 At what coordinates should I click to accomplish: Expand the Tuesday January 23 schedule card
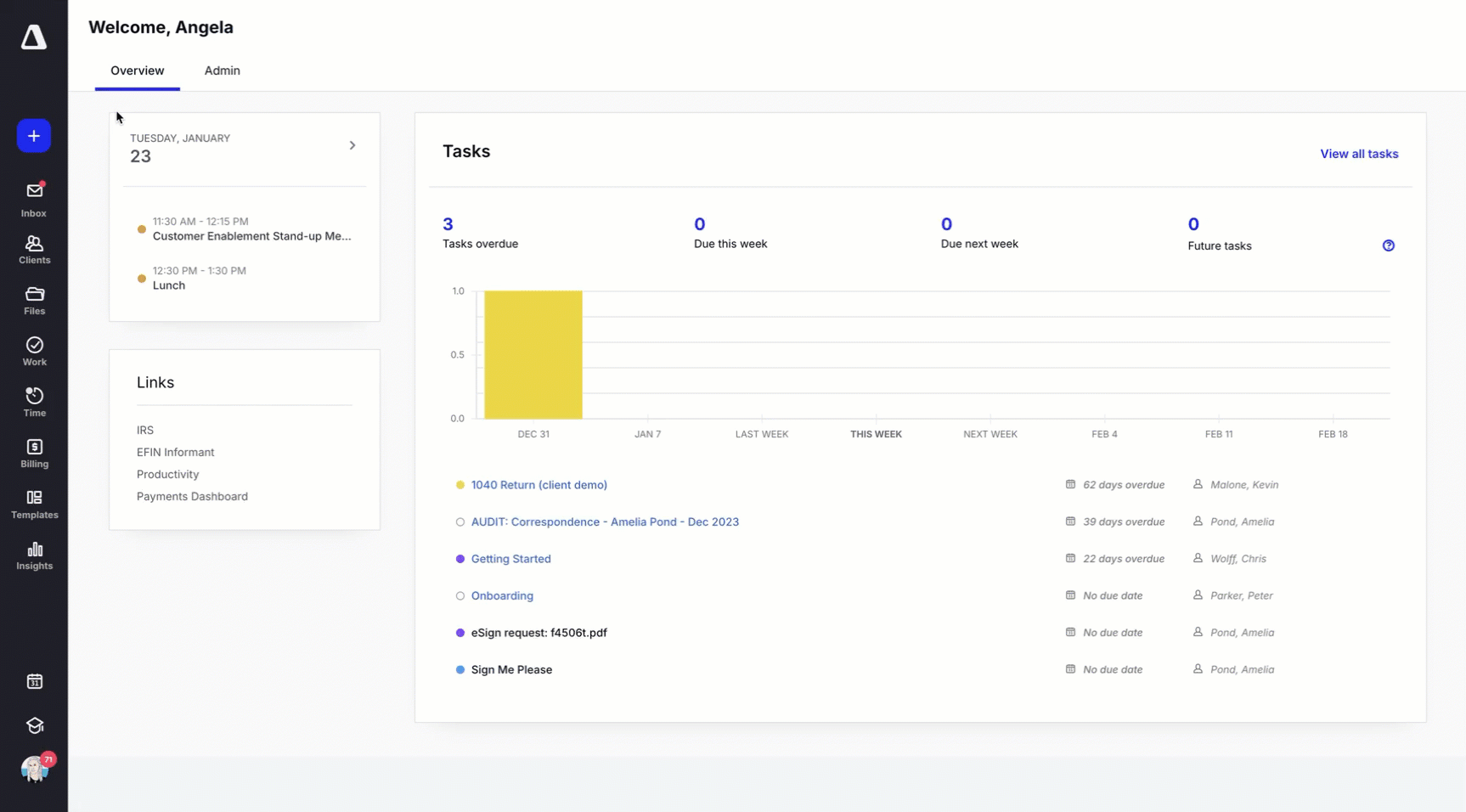click(352, 144)
